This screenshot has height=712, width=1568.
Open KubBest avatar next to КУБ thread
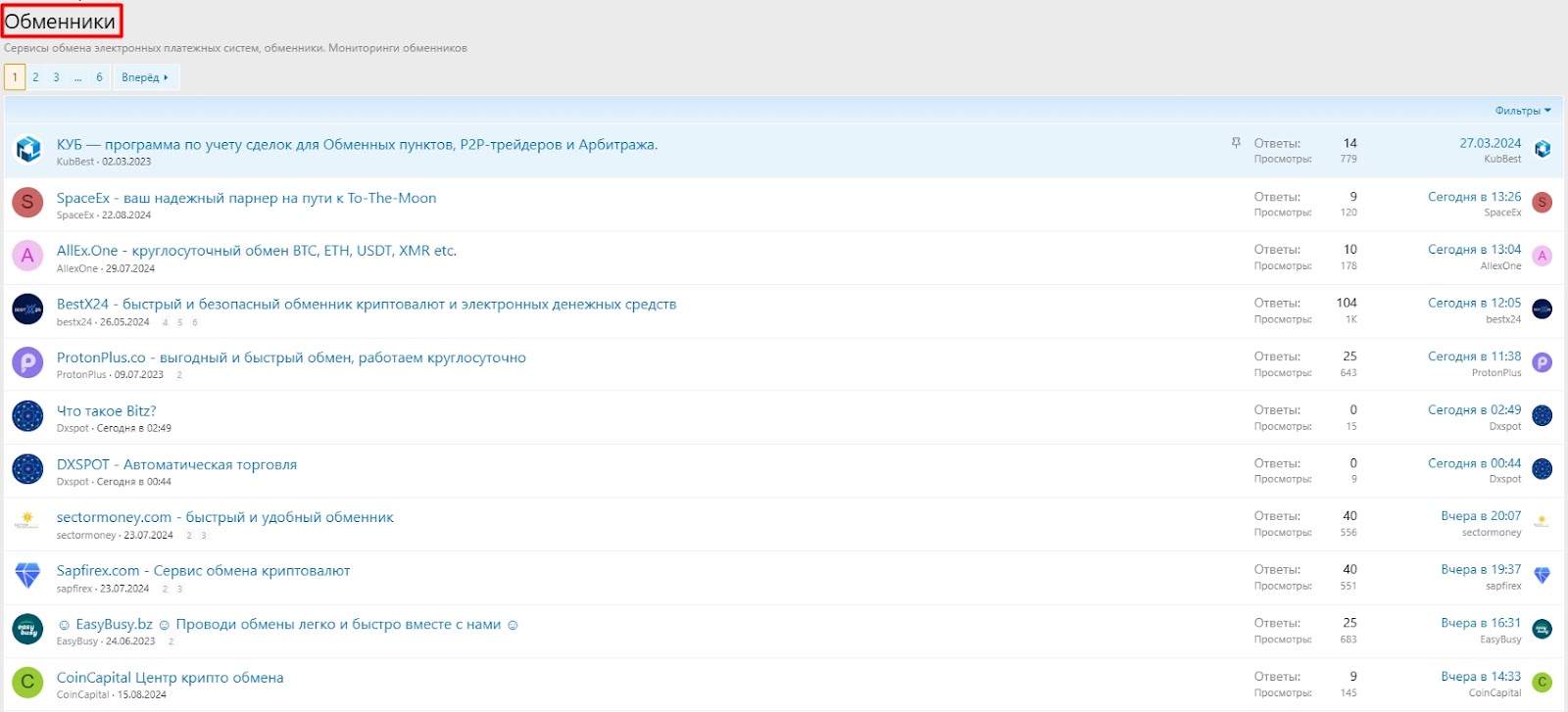click(x=27, y=149)
